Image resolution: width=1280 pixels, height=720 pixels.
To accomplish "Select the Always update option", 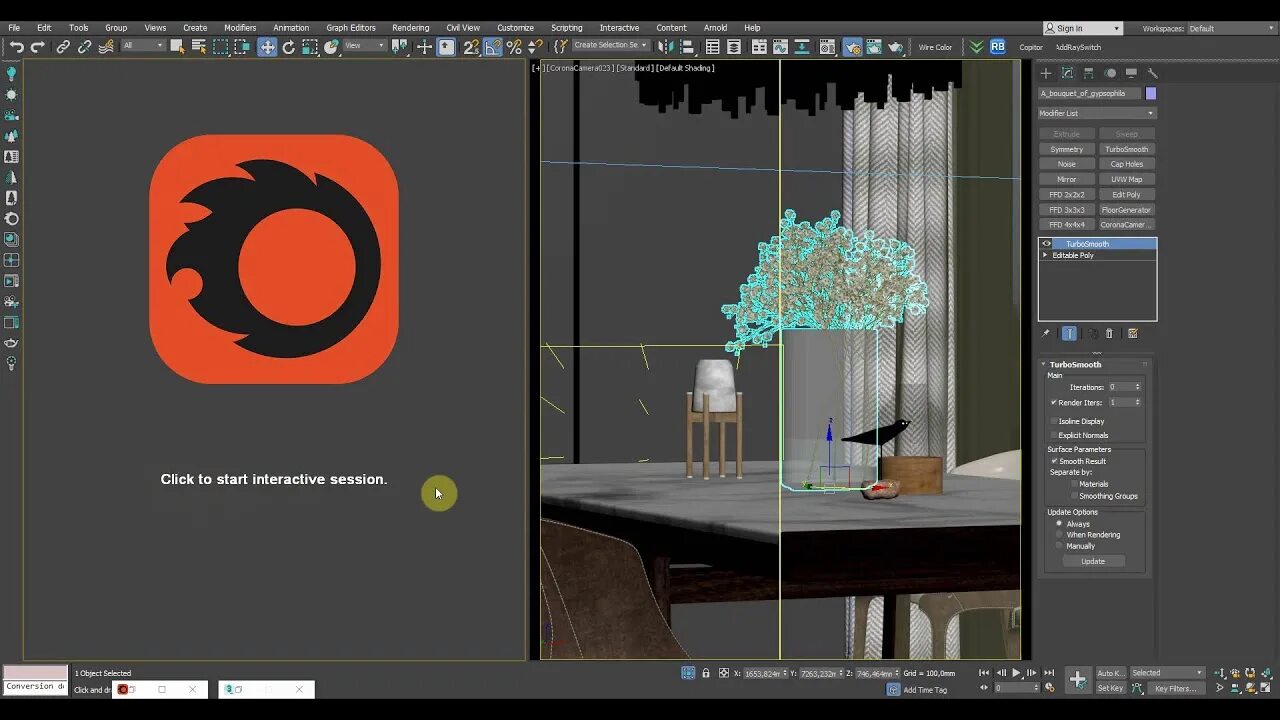I will (1059, 524).
